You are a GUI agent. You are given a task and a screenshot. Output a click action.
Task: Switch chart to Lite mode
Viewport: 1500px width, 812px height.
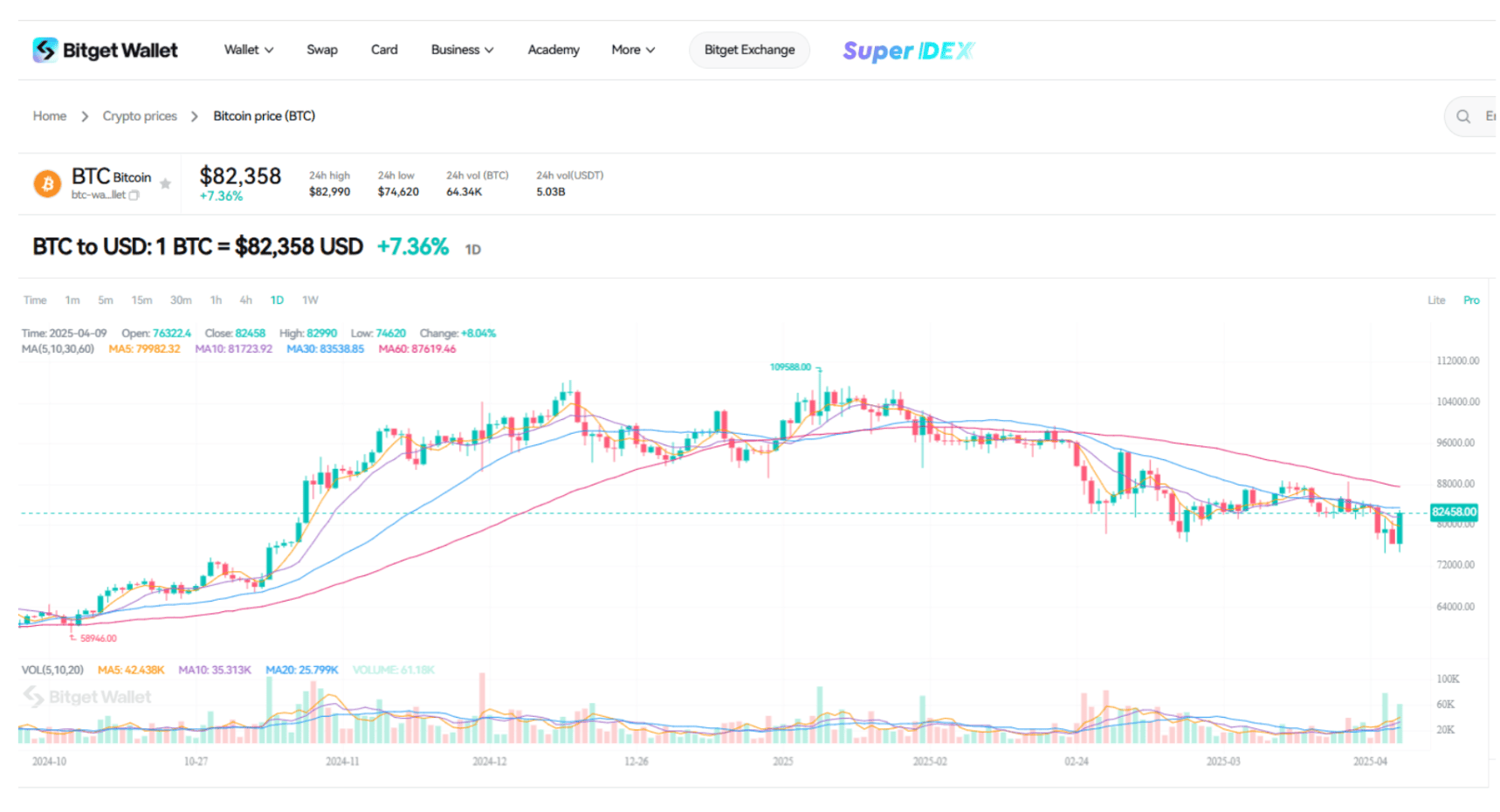point(1436,300)
